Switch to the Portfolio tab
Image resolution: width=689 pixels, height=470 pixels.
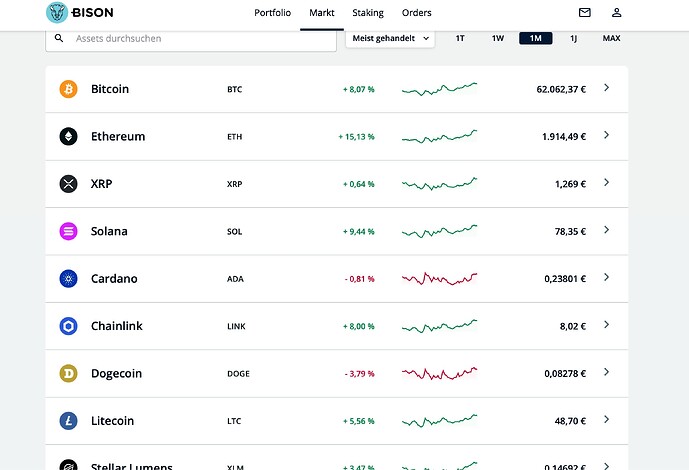point(272,13)
